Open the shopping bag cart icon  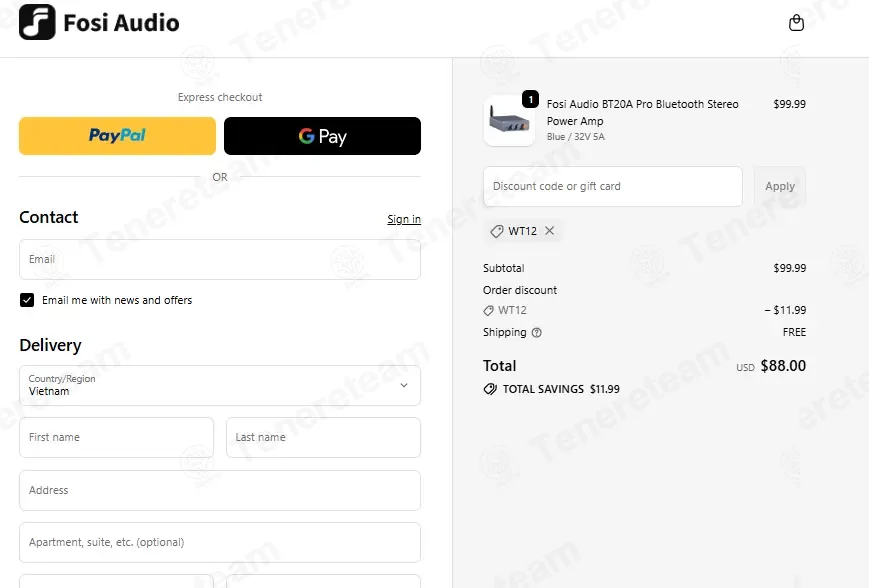tap(796, 23)
